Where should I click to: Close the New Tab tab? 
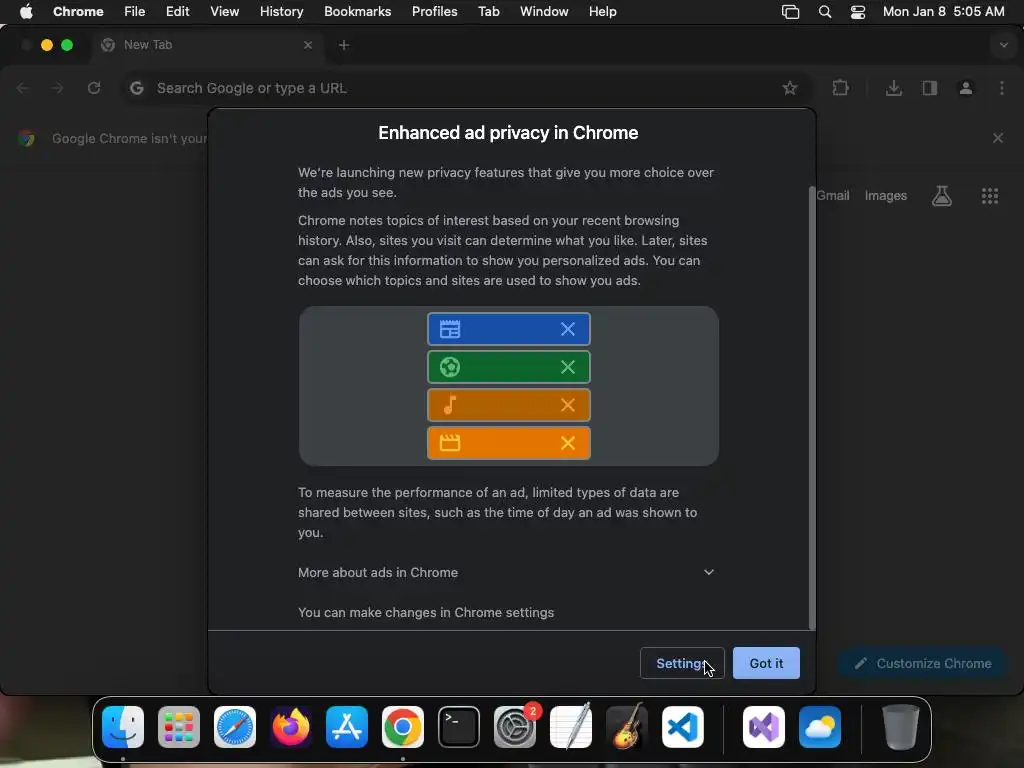coord(308,45)
